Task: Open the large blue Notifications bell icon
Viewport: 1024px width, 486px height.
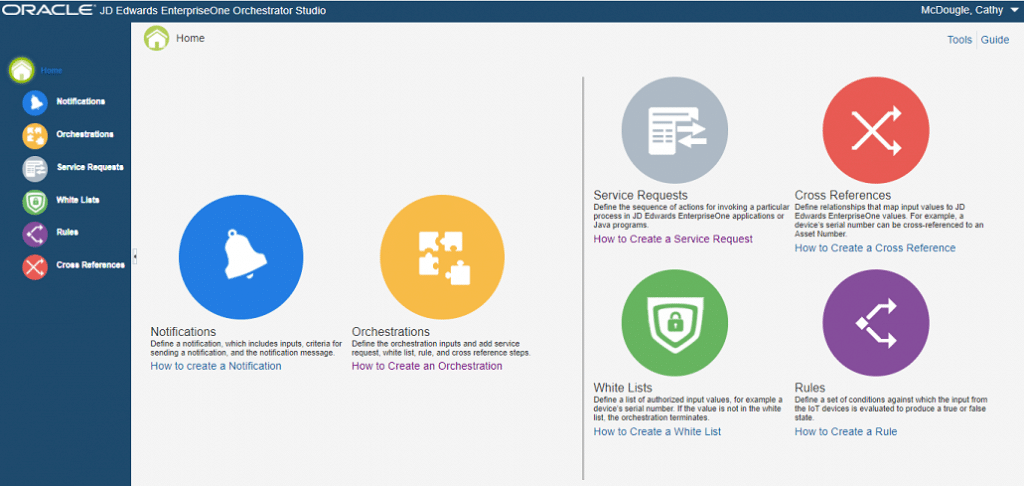Action: pyautogui.click(x=241, y=257)
